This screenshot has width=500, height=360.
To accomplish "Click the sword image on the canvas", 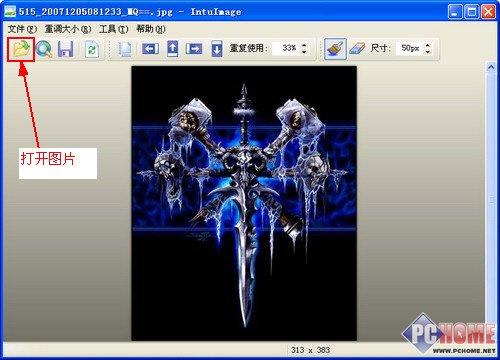I will [244, 203].
